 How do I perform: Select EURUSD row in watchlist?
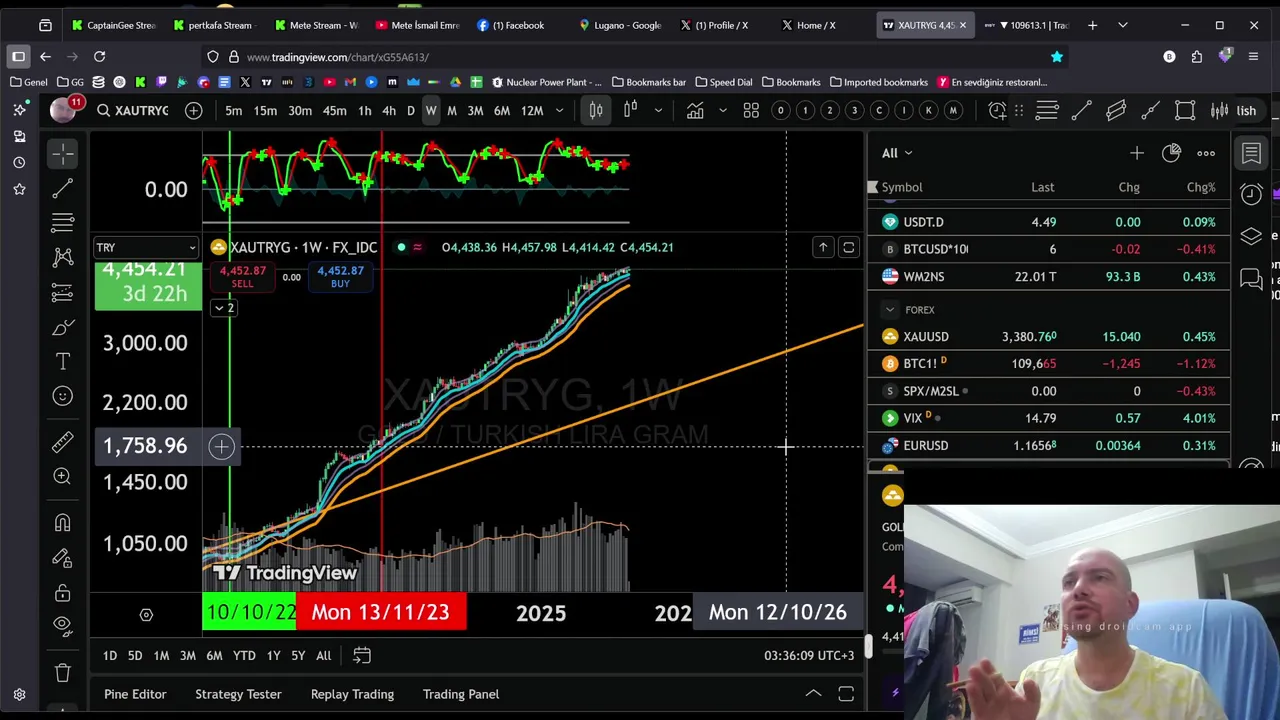pyautogui.click(x=1049, y=445)
